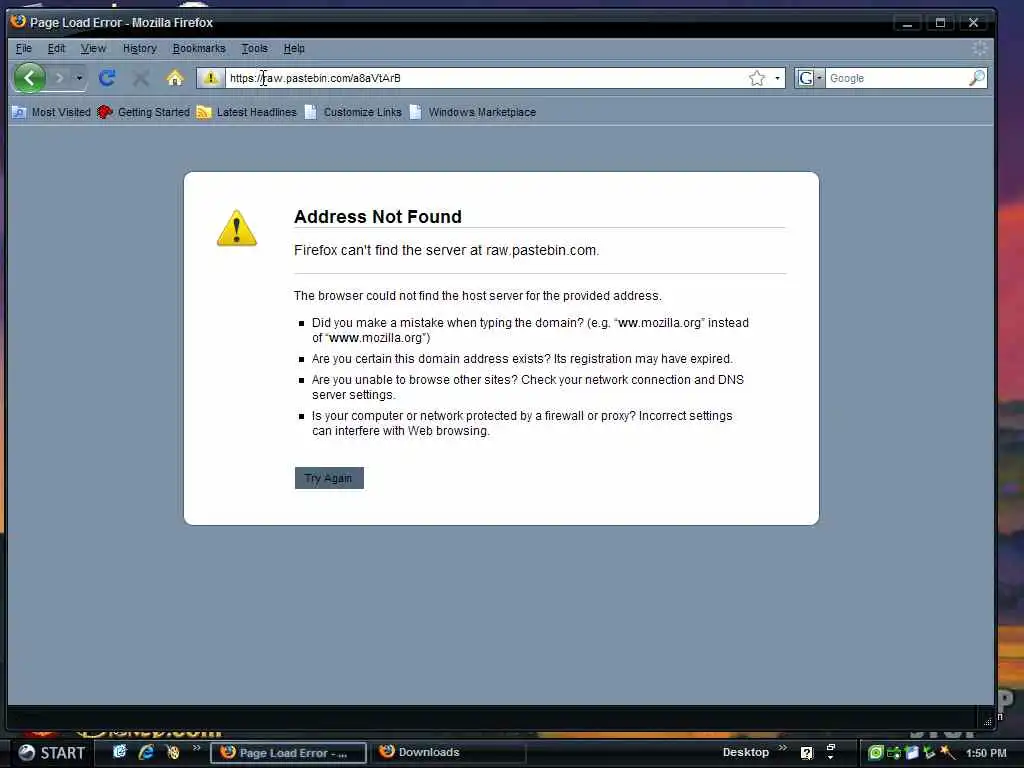Viewport: 1024px width, 768px height.
Task: Close the Firefox window
Action: point(973,23)
